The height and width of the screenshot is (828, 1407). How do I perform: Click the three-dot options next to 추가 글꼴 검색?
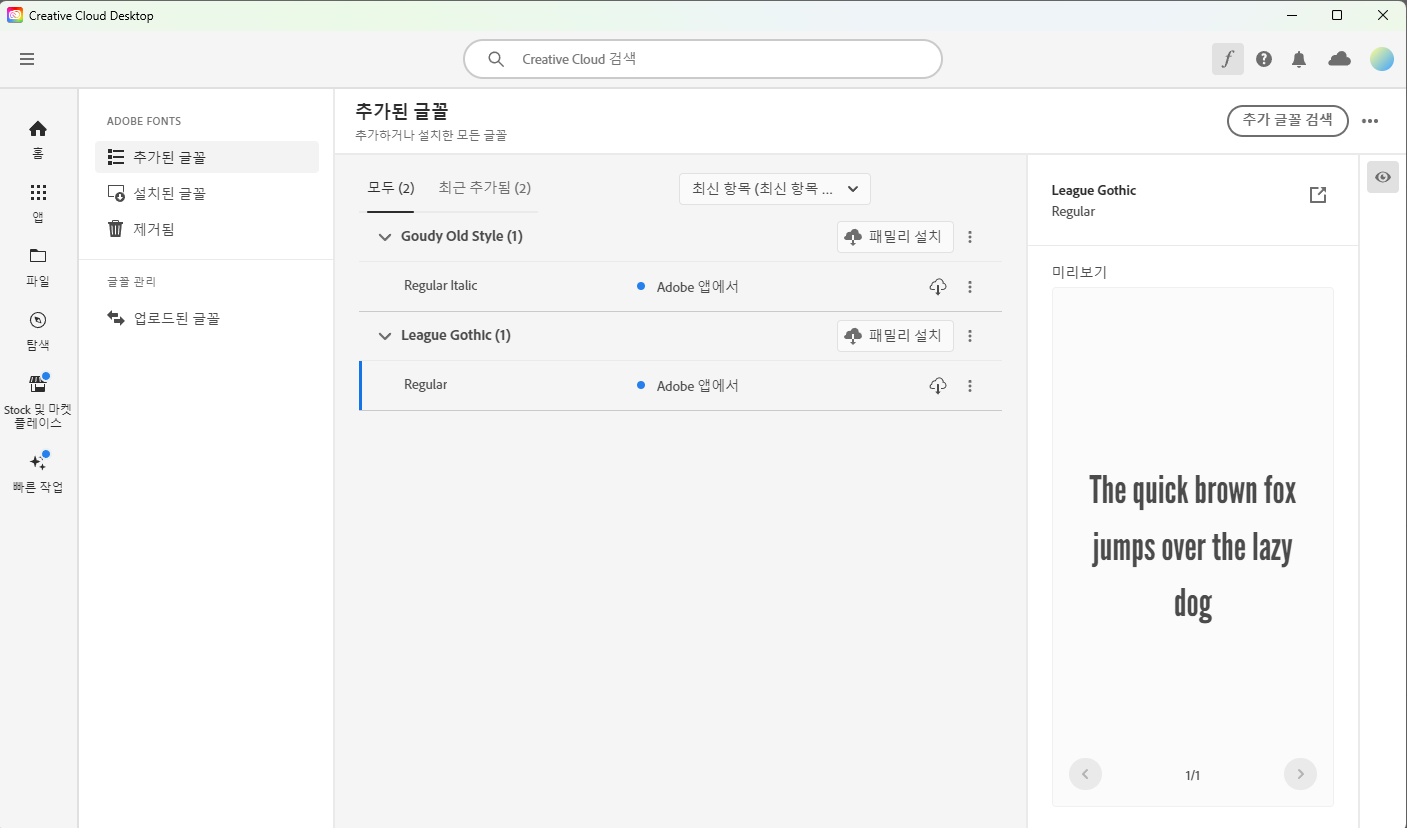click(x=1370, y=121)
